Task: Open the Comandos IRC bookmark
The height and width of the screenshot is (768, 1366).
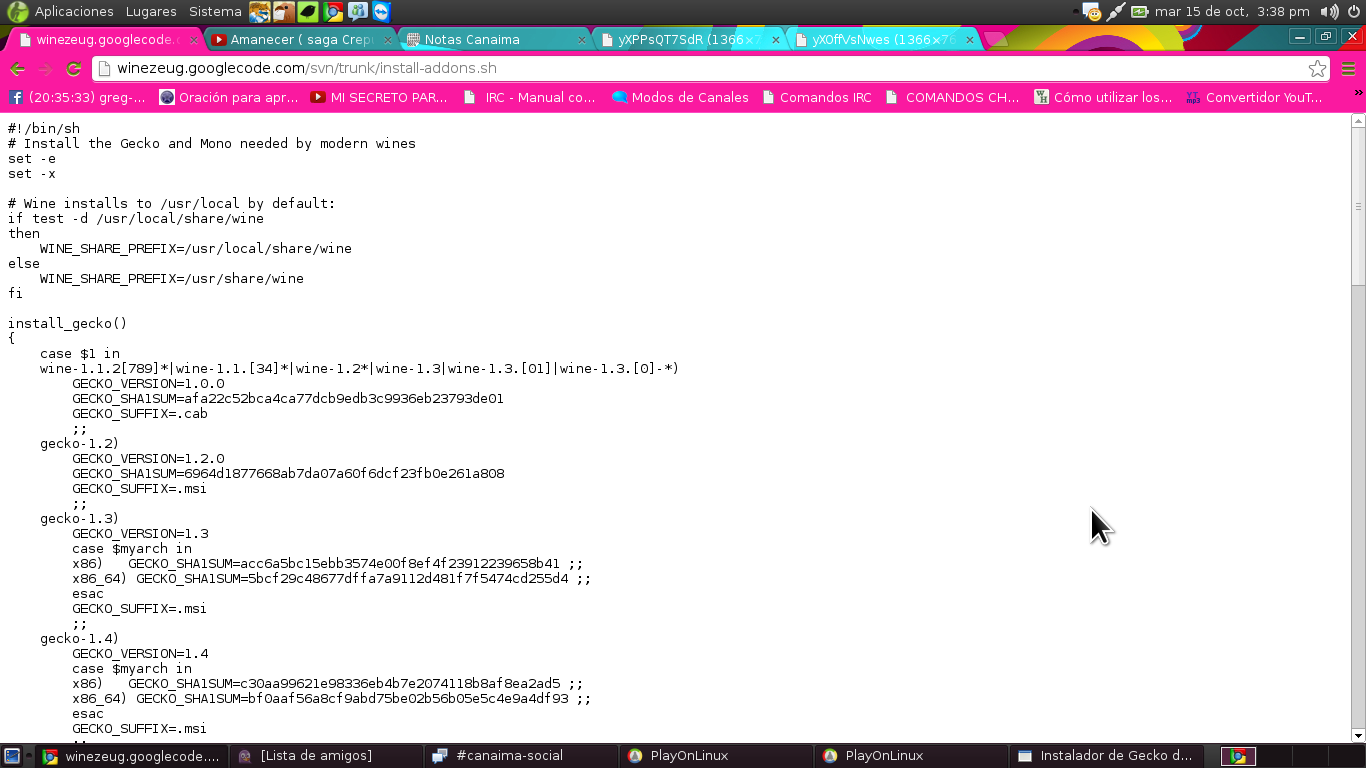Action: (x=817, y=98)
